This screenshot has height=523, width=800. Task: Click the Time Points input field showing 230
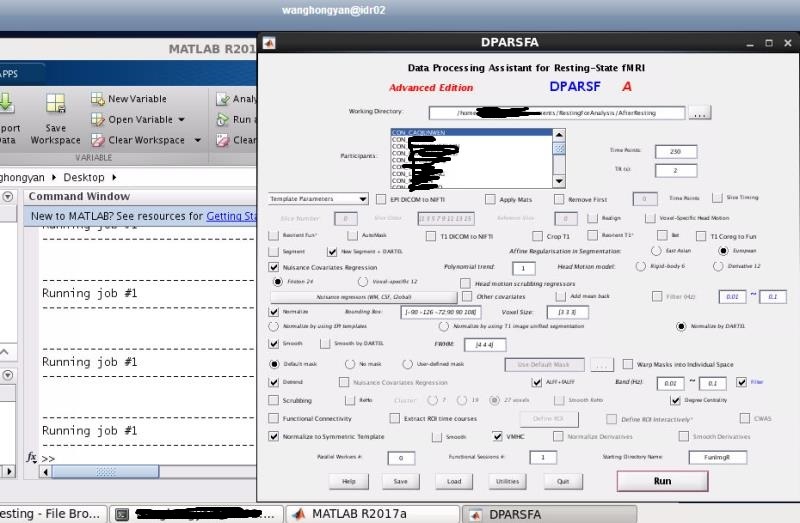pos(676,152)
